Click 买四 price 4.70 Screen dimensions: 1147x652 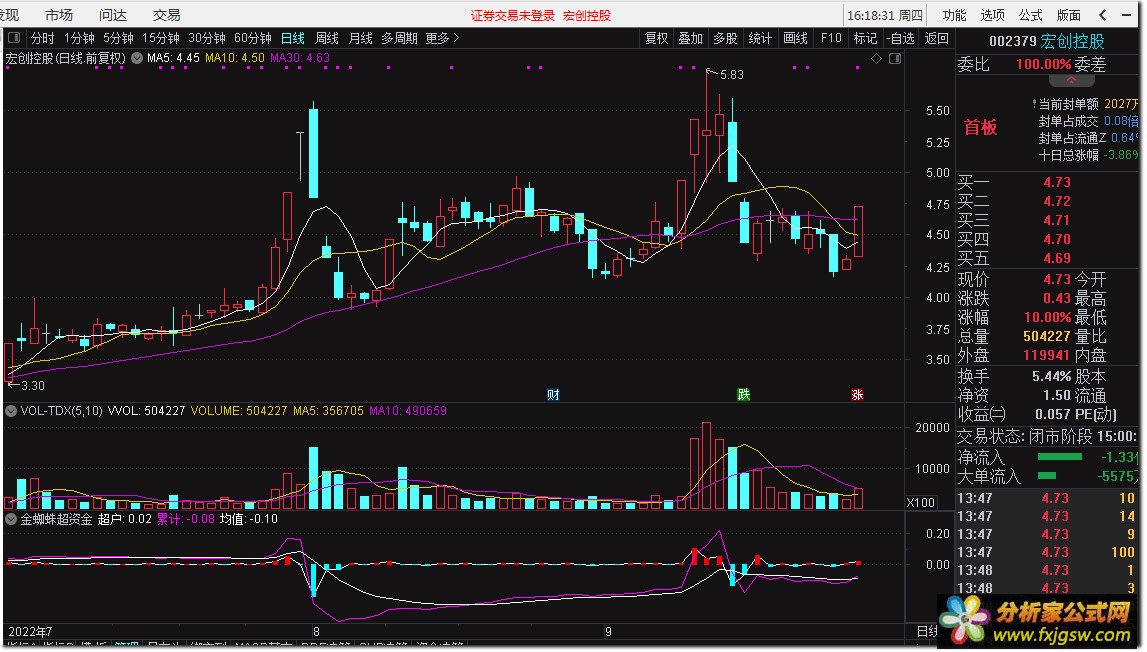tap(1057, 239)
